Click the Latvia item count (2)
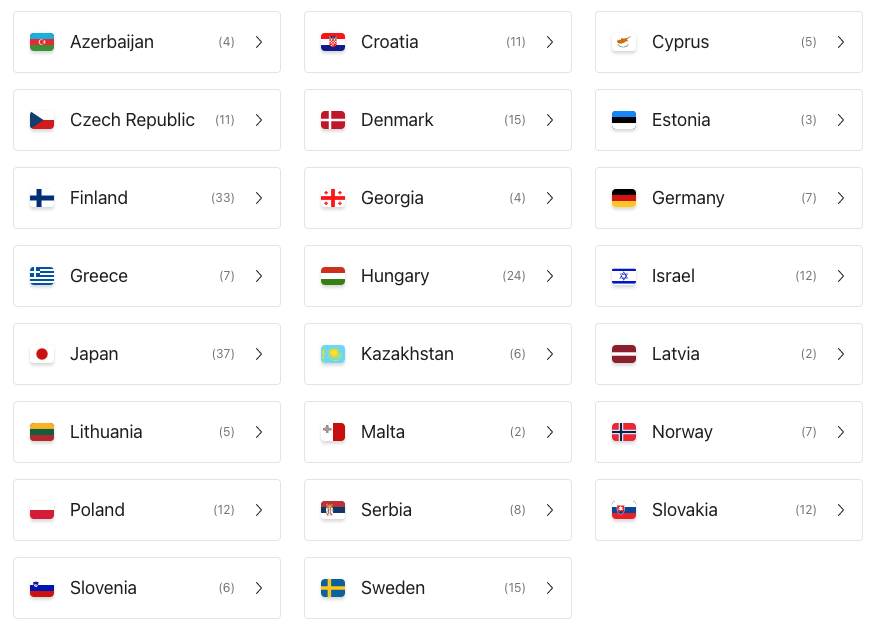The image size is (872, 626). pos(809,354)
